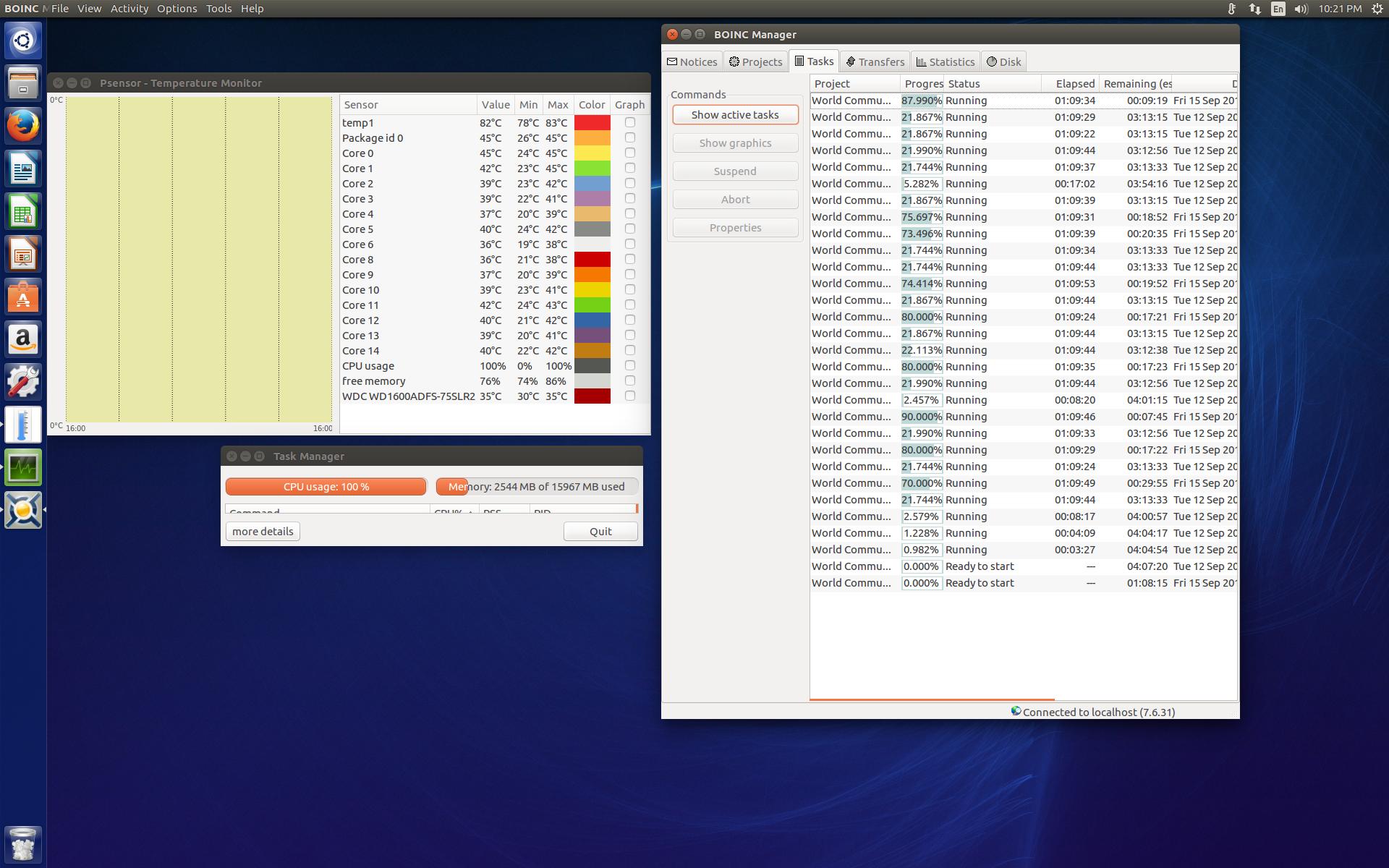This screenshot has height=868, width=1389.
Task: Select BOINC Manager launcher icon
Action: click(23, 509)
